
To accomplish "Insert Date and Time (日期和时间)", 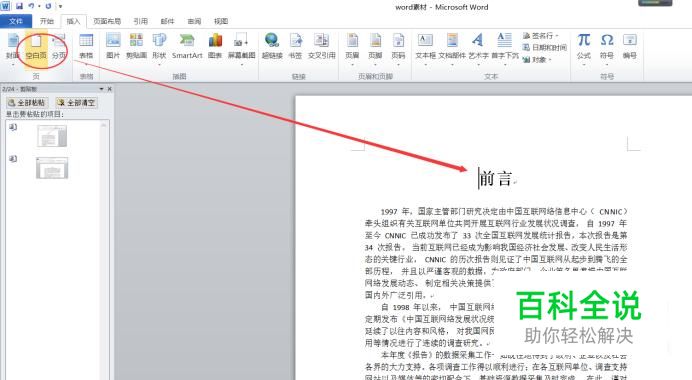I will (545, 47).
